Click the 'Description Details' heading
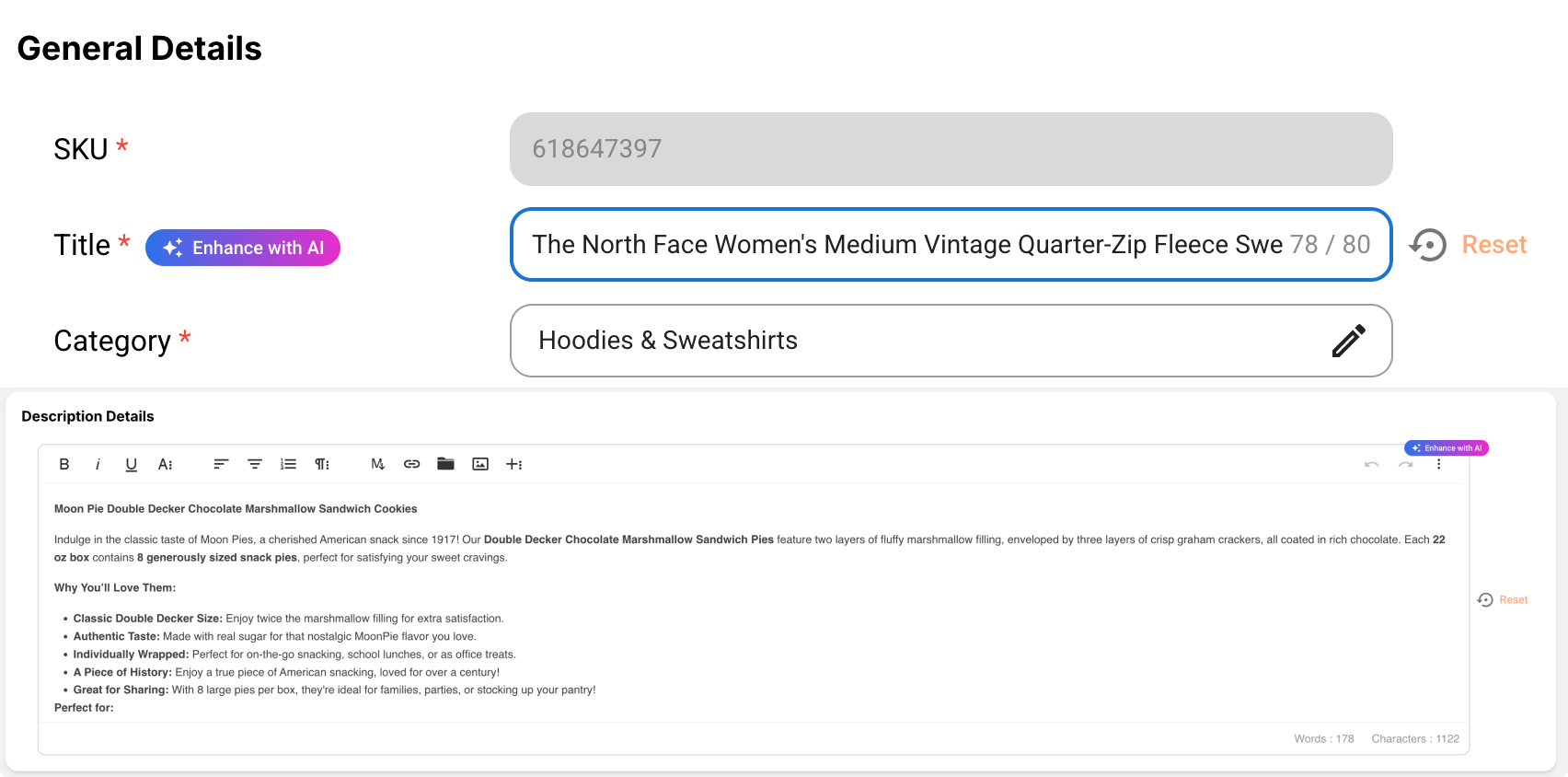This screenshot has width=1568, height=777. 87,416
